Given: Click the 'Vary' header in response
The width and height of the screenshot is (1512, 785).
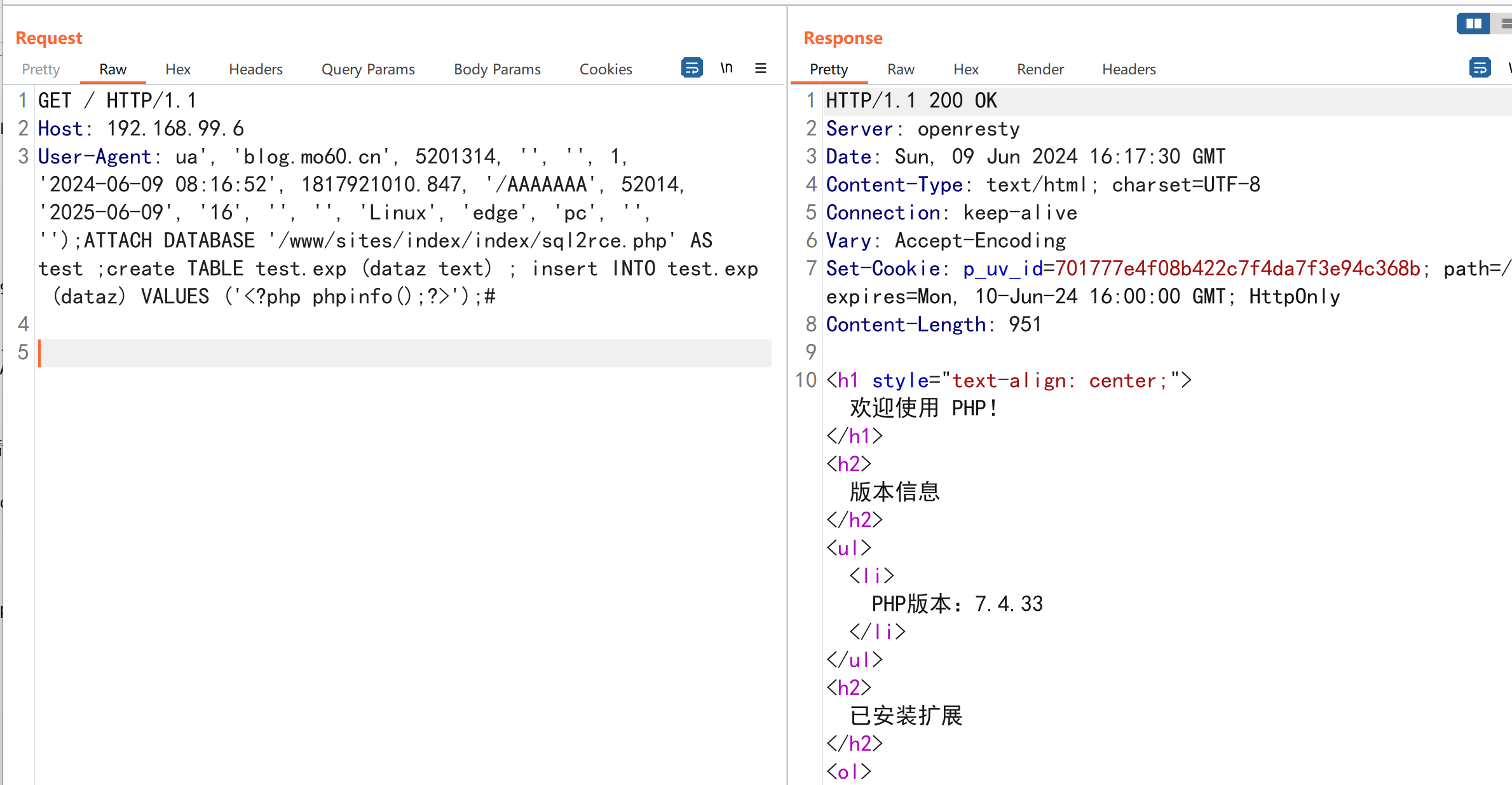Looking at the screenshot, I should [x=848, y=240].
